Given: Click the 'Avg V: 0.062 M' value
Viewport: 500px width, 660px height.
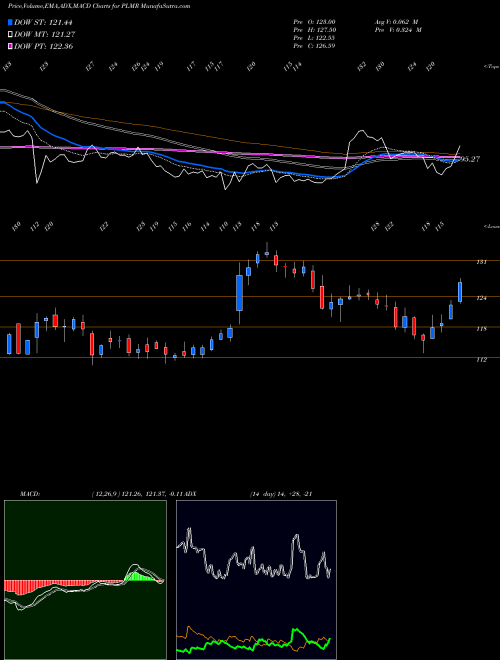Looking at the screenshot, I should pos(398,22).
